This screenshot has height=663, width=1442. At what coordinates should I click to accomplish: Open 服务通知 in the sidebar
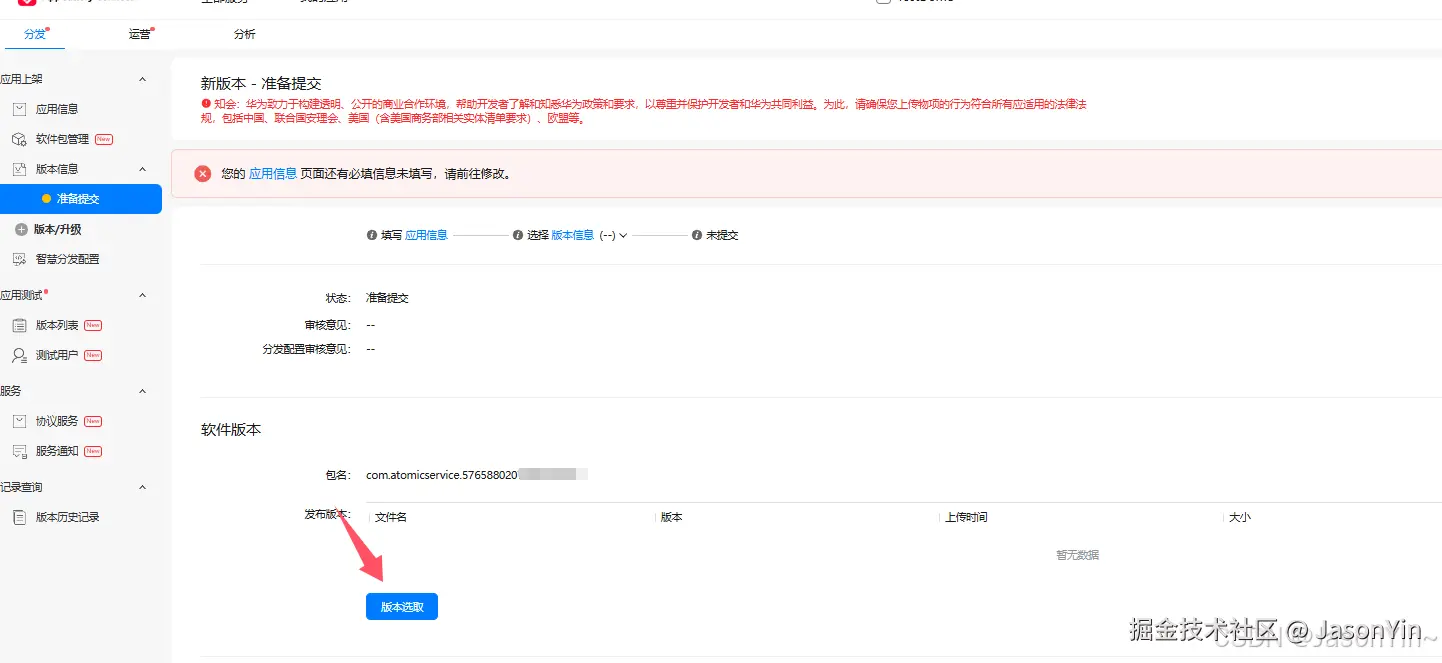tap(57, 451)
